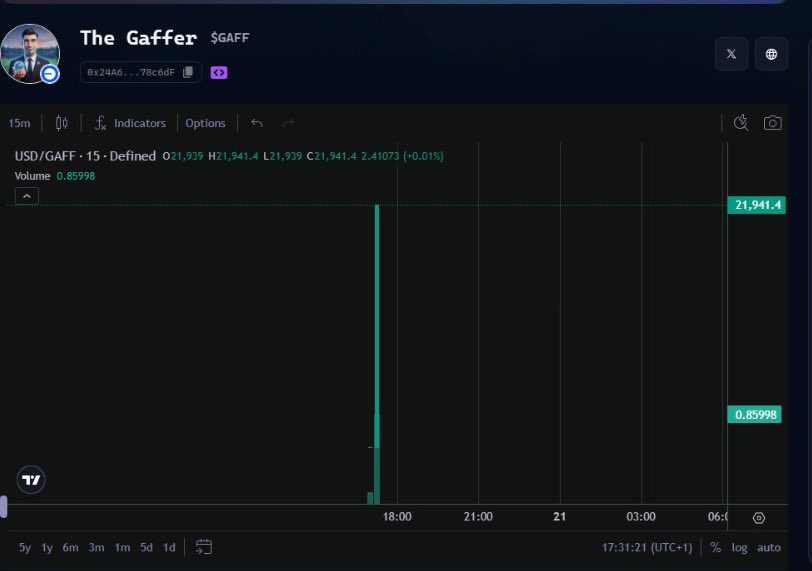The width and height of the screenshot is (812, 571).
Task: Click the 03:00 time axis label
Action: 641,517
